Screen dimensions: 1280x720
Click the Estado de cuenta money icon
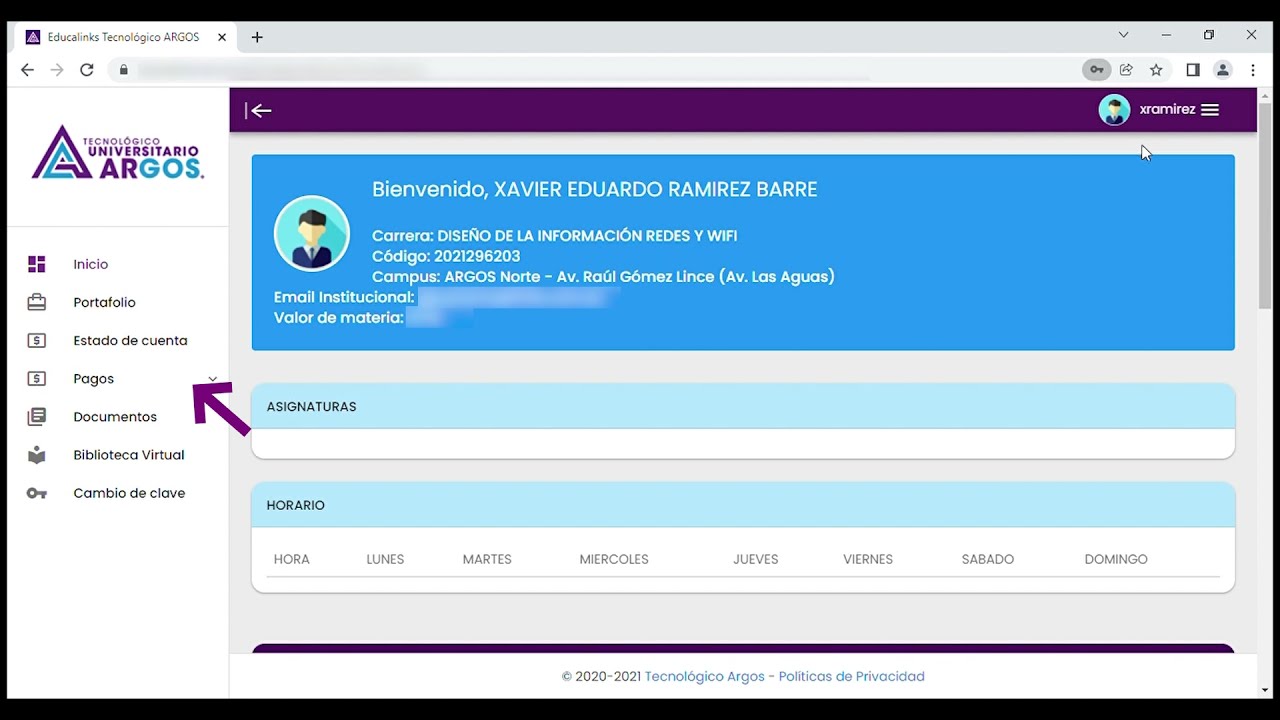click(37, 340)
